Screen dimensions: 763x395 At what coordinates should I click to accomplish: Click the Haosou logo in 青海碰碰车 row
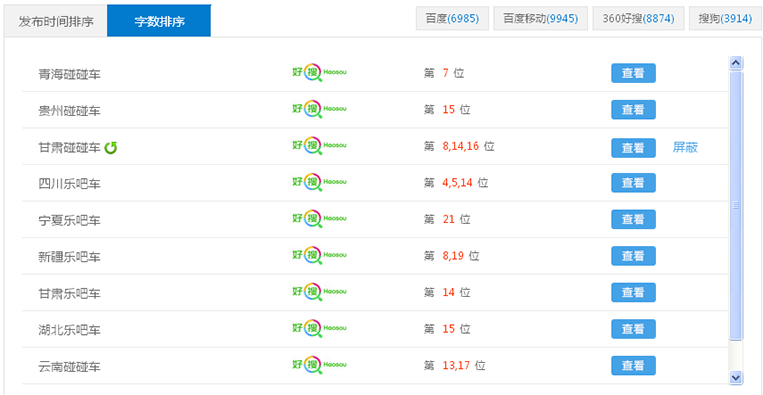pyautogui.click(x=319, y=73)
